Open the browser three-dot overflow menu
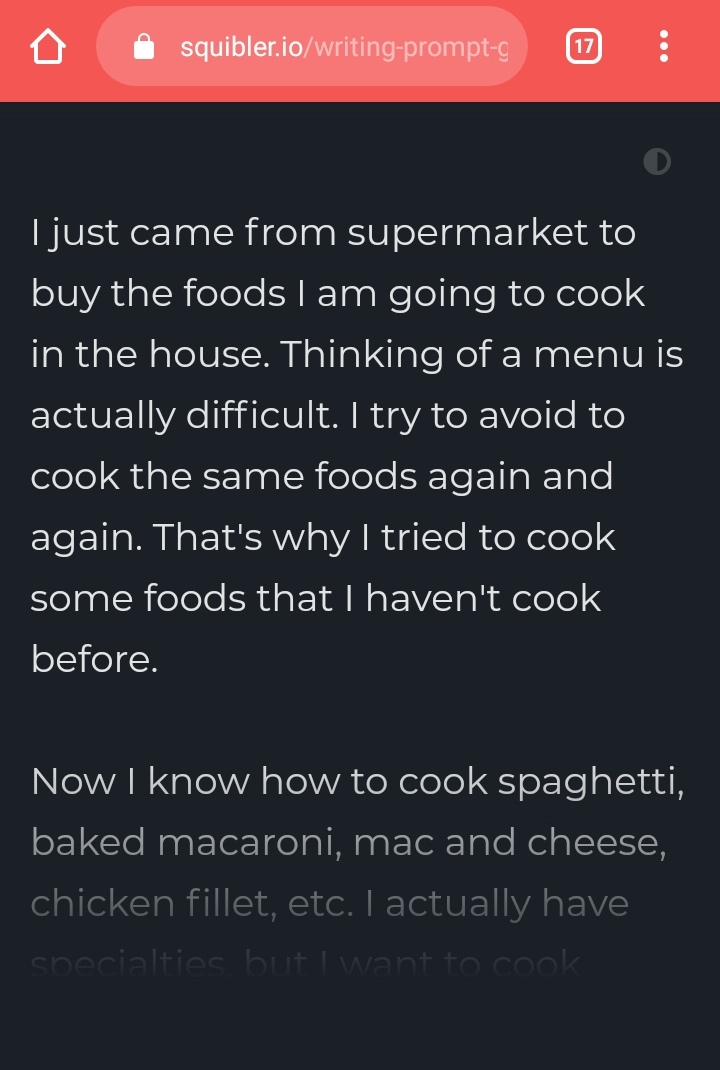720x1070 pixels. pos(663,46)
